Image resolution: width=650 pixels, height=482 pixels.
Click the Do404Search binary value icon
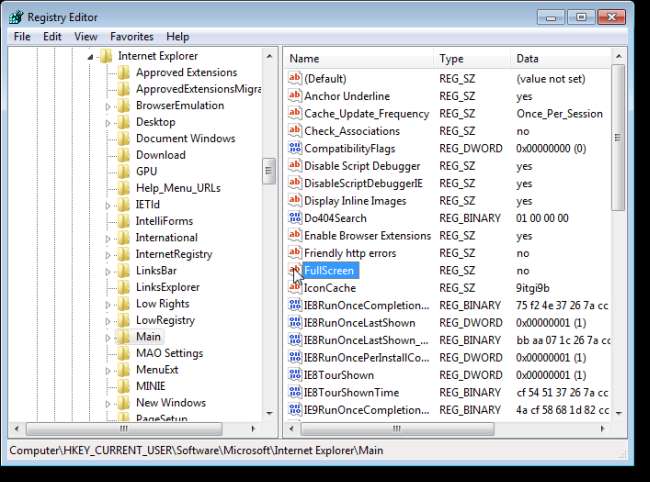tap(295, 218)
